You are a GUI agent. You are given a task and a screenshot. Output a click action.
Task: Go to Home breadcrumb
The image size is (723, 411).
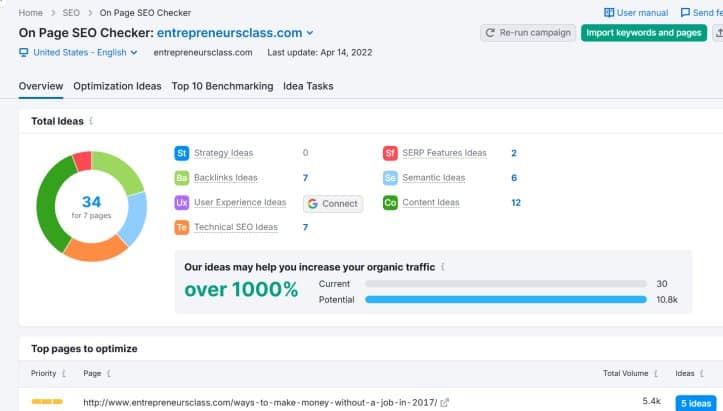[x=30, y=13]
